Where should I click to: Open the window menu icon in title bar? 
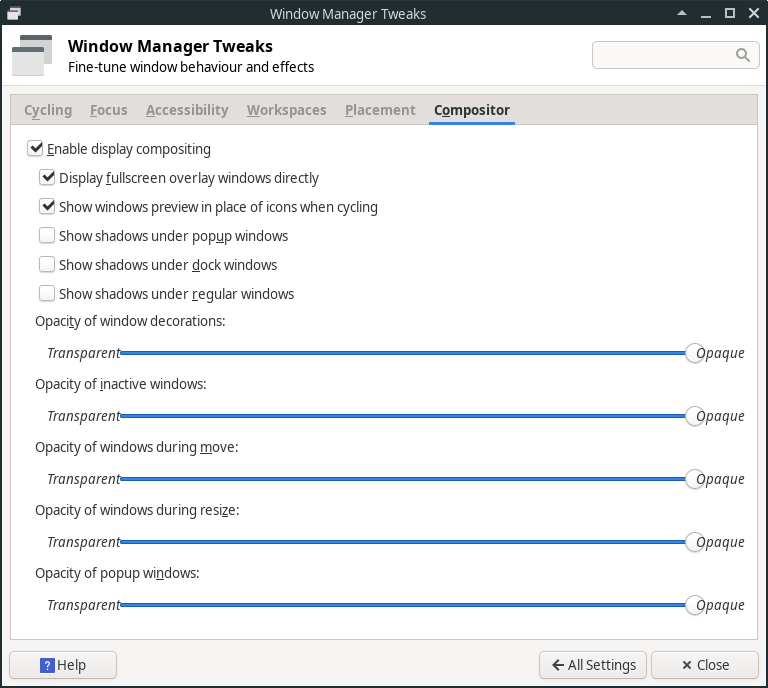(x=13, y=13)
